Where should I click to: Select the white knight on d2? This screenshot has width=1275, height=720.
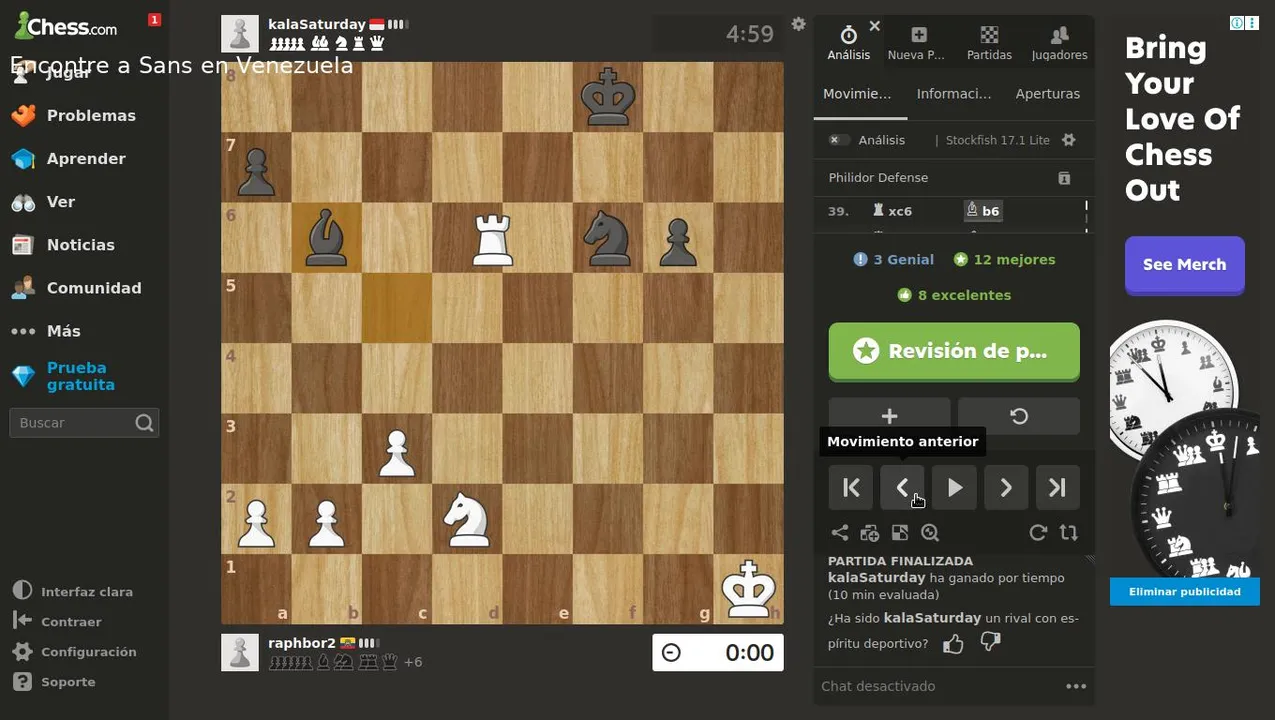tap(467, 519)
